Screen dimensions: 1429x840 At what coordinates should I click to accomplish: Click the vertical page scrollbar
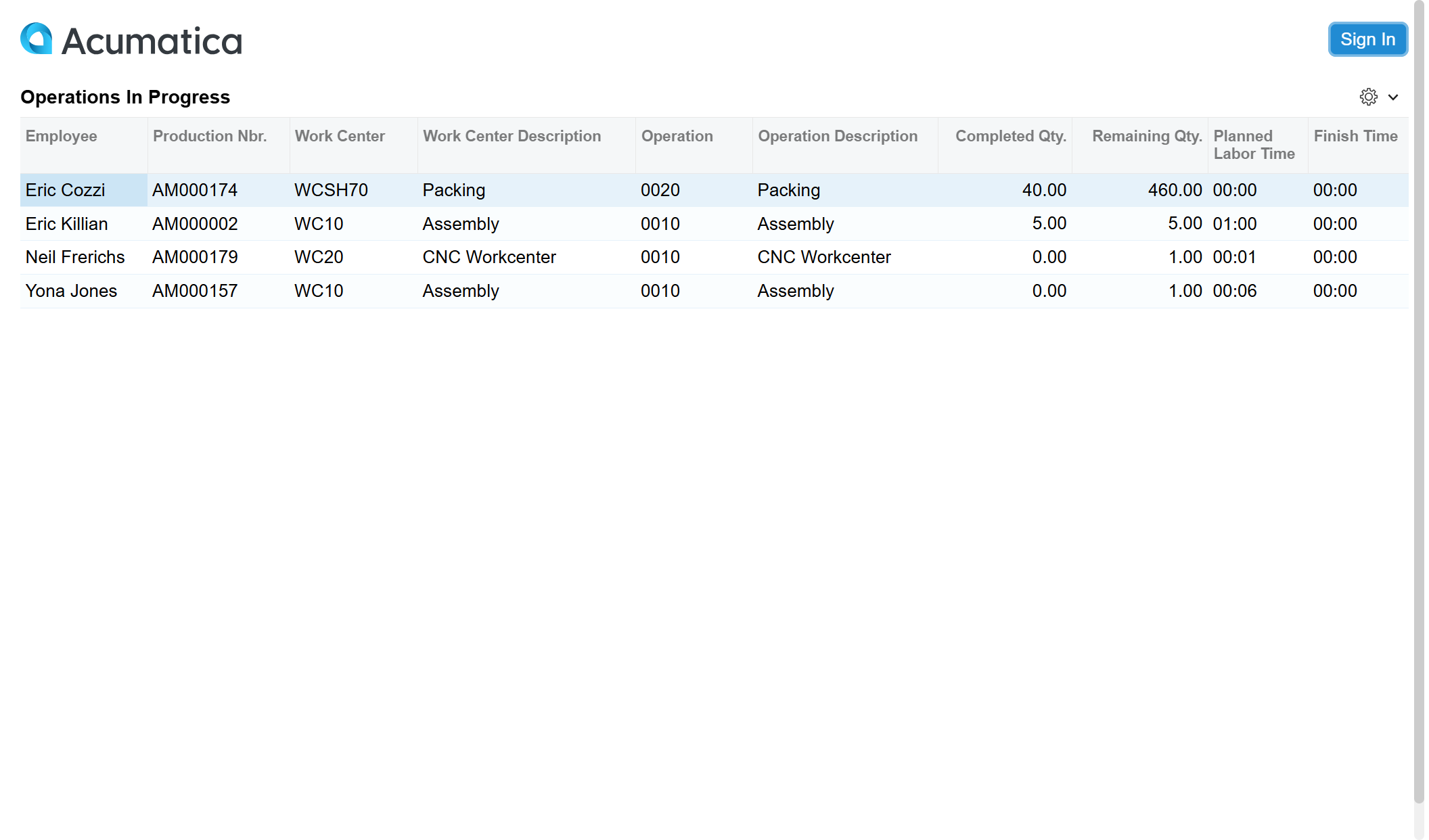[1419, 406]
